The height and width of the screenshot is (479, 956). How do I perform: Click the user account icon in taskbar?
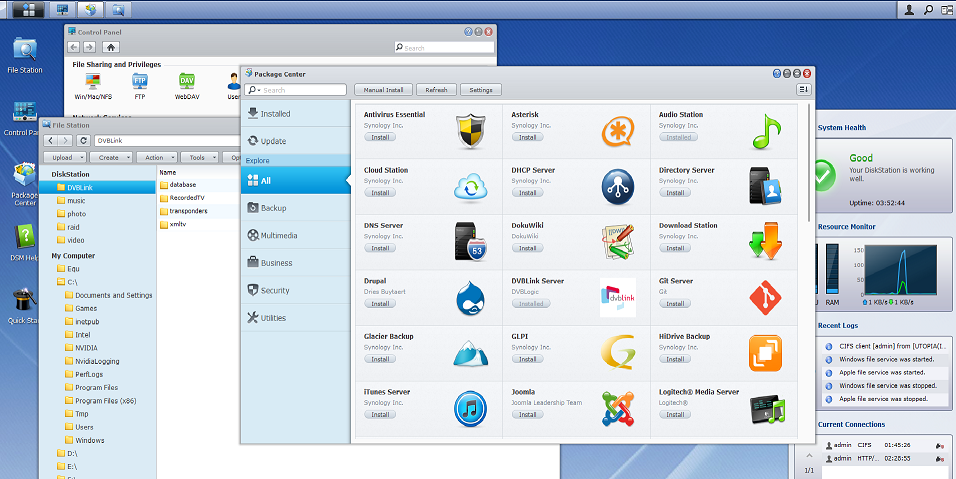909,10
